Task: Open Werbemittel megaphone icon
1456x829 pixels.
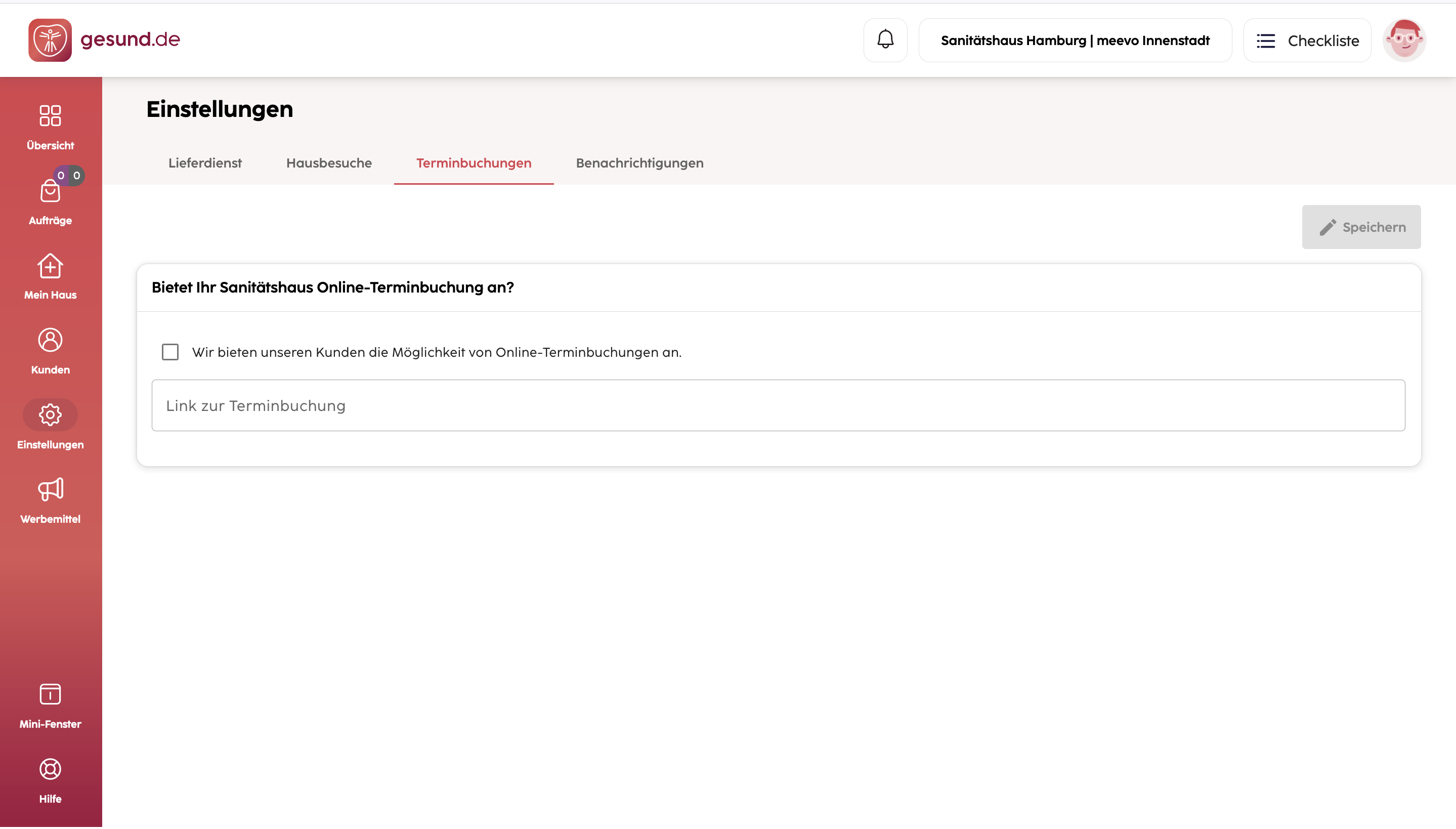Action: pyautogui.click(x=50, y=489)
